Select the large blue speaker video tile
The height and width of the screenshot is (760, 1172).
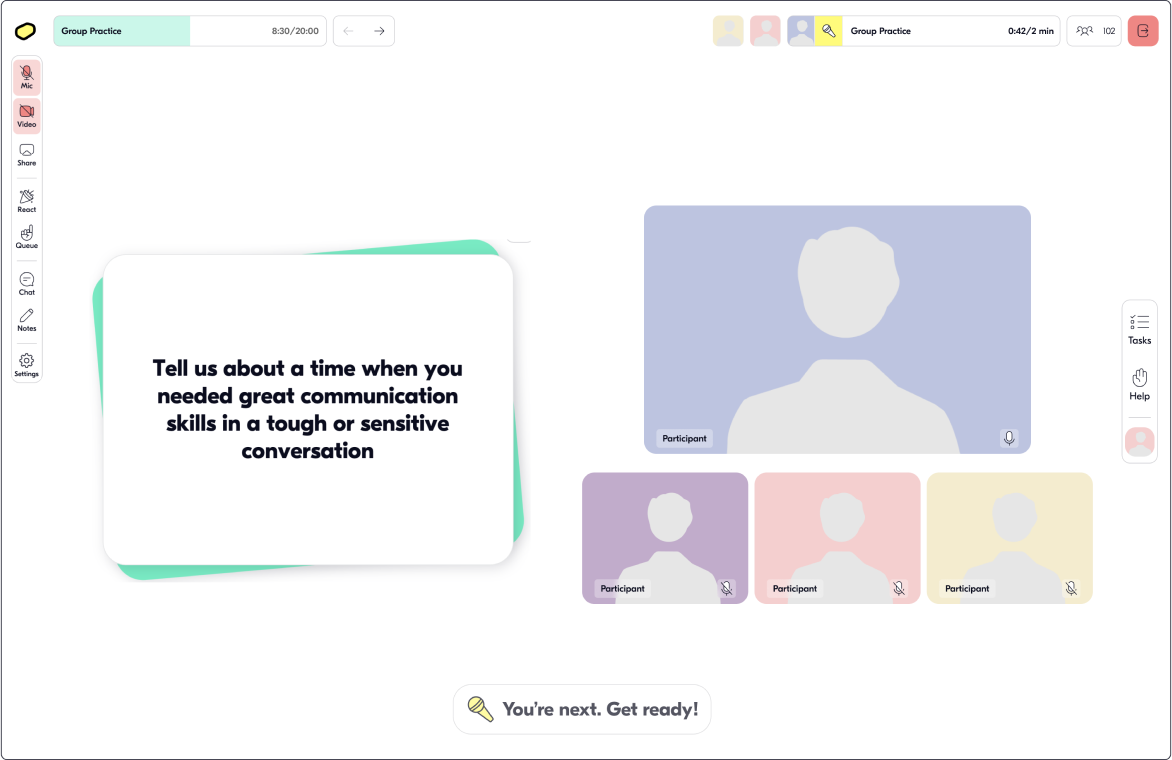837,330
